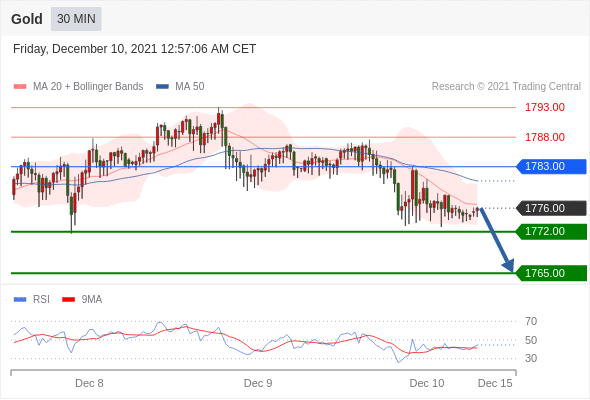Click the 1793.00 resistance label
The width and height of the screenshot is (590, 400).
coord(545,108)
